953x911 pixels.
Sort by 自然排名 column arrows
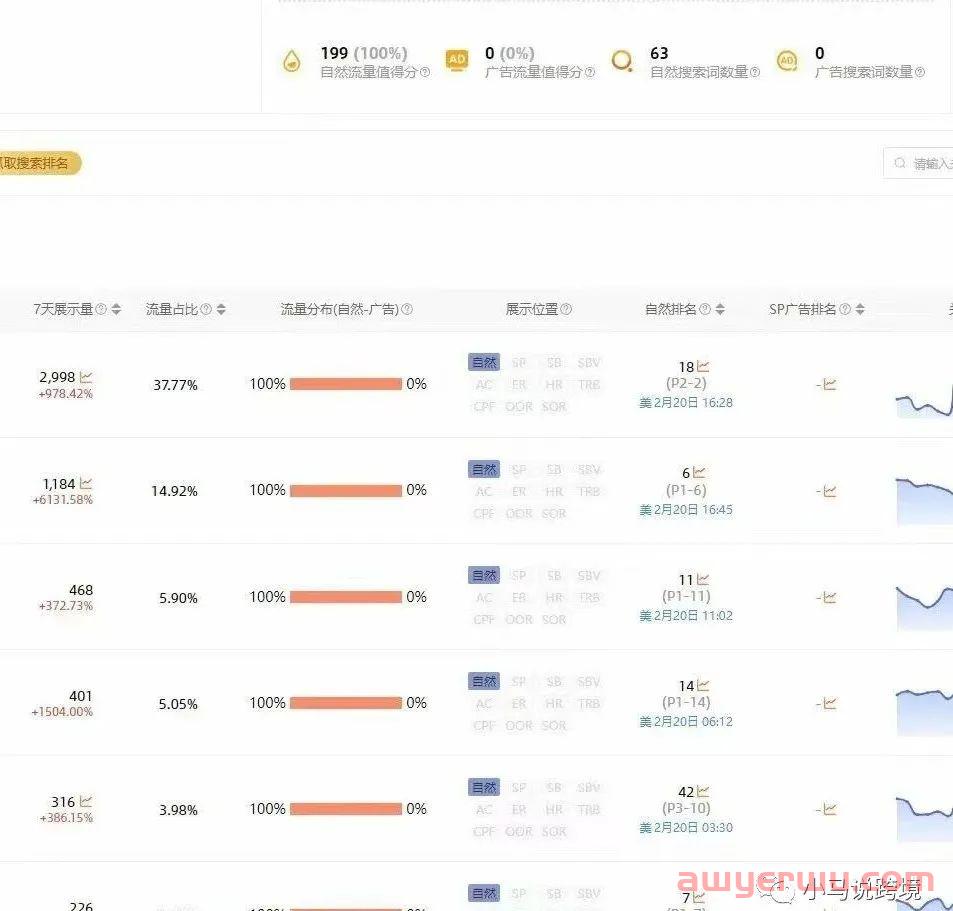(720, 309)
